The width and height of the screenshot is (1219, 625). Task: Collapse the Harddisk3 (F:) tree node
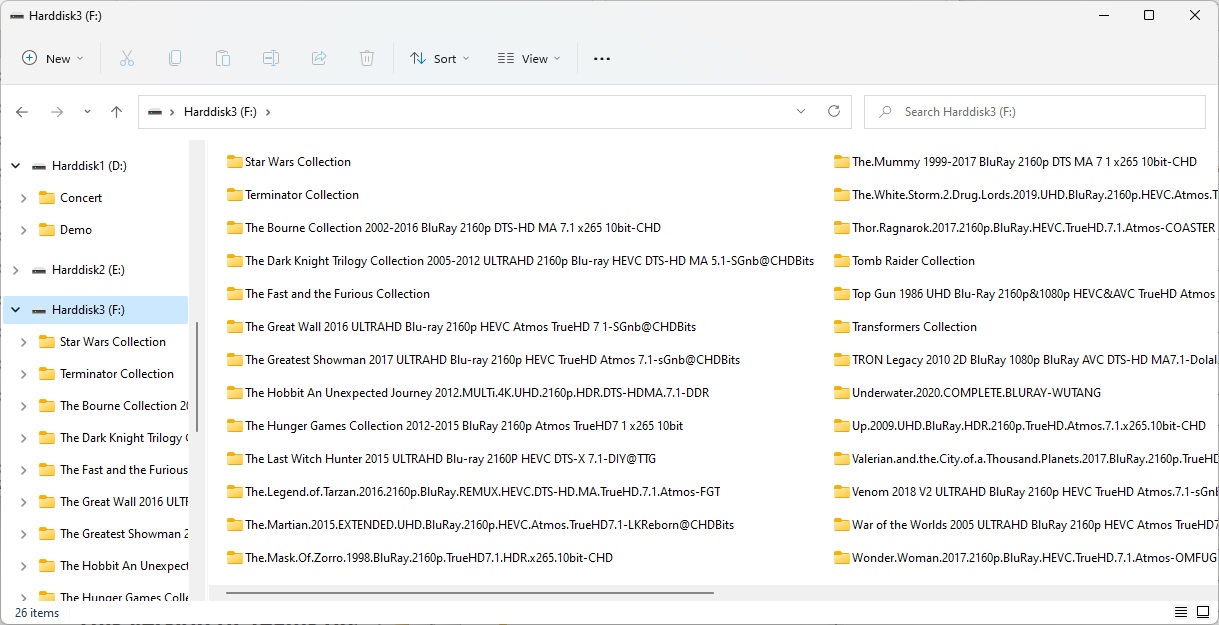click(x=15, y=310)
